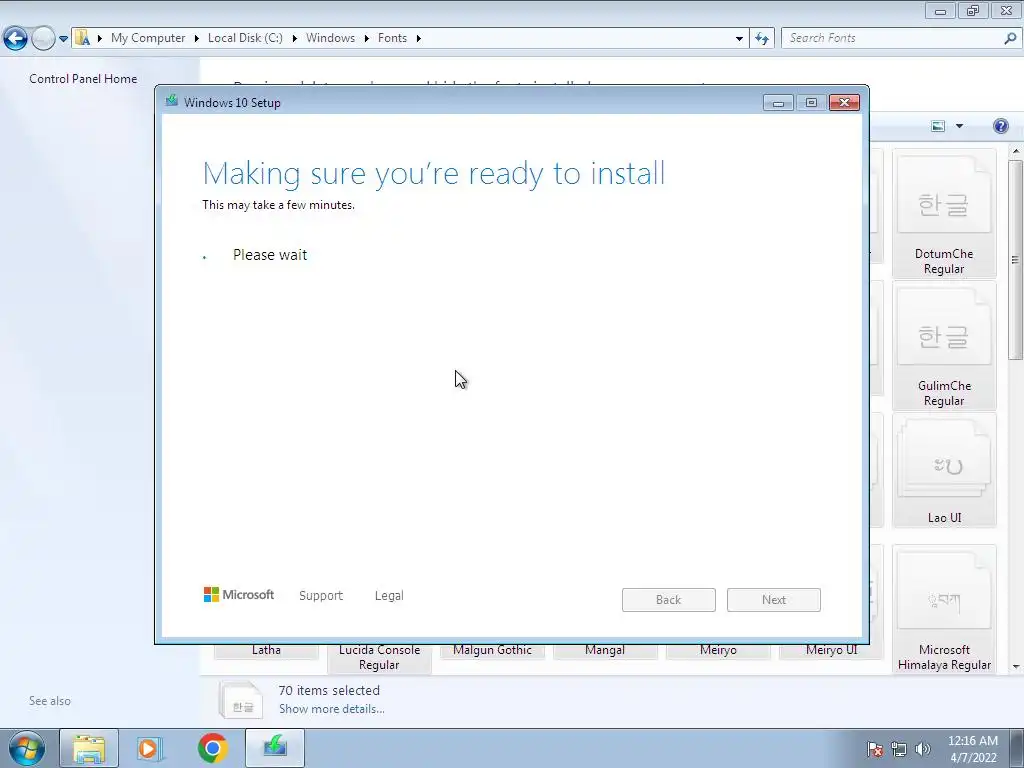Minimize the Windows 10 Setup dialog

point(778,103)
